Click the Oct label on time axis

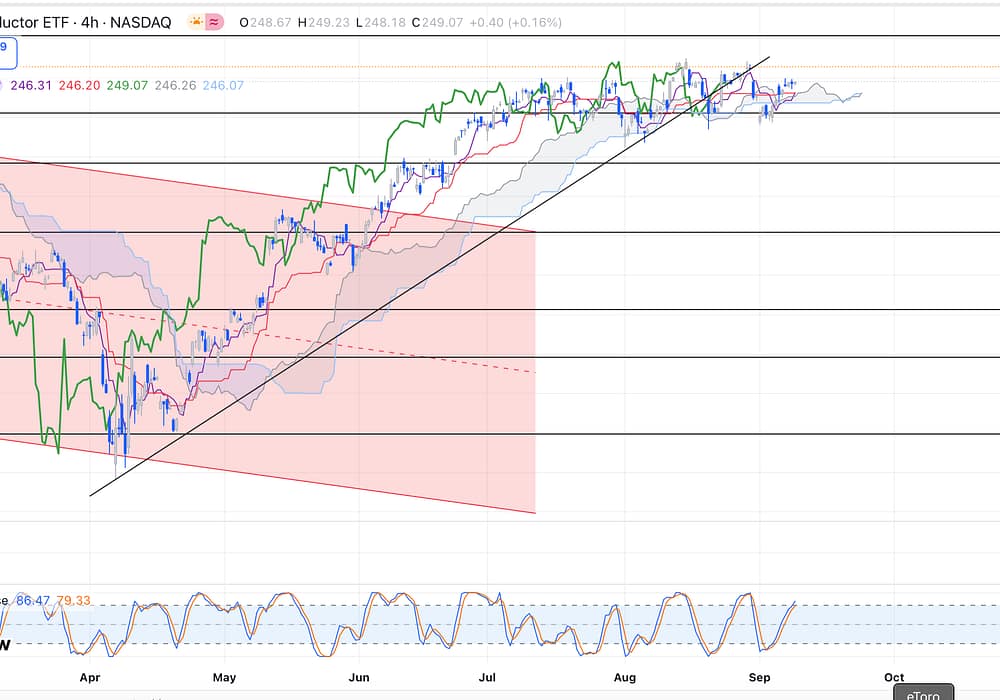(894, 677)
